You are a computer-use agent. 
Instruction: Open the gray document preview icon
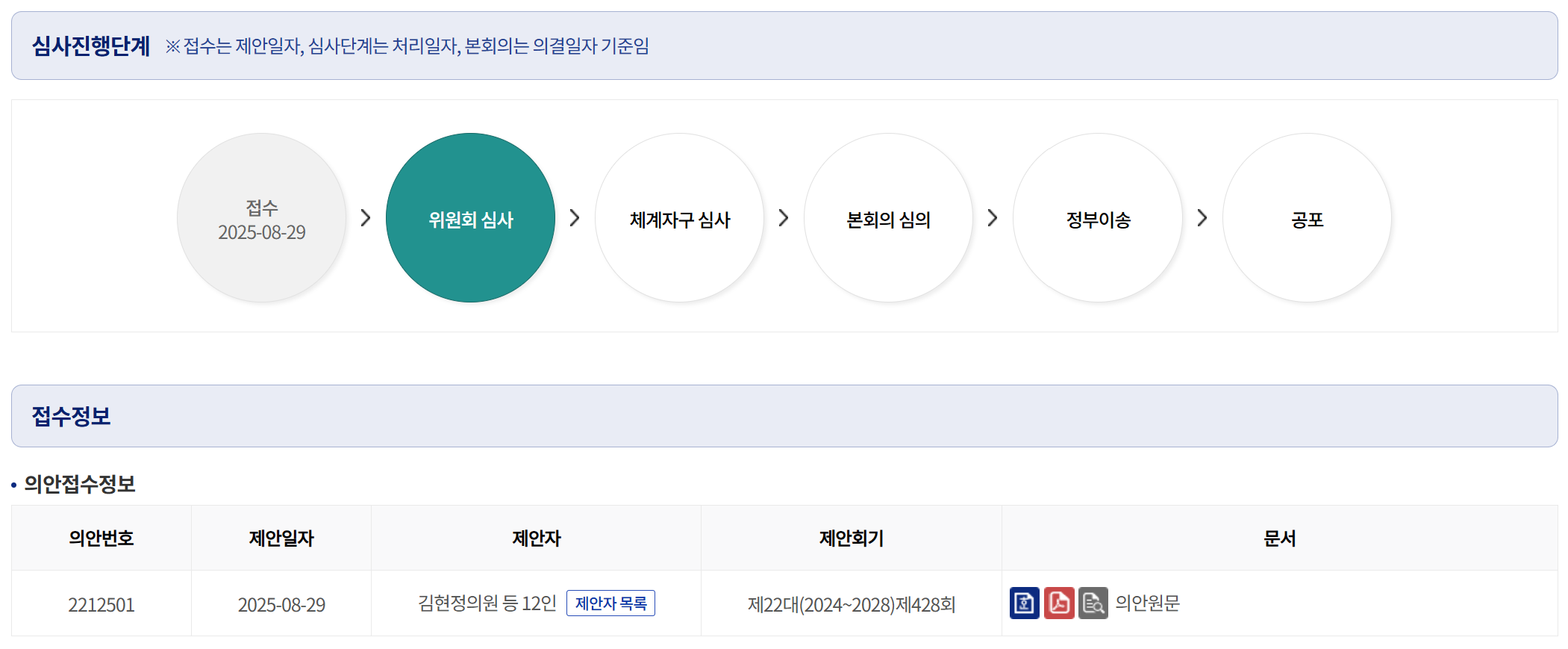click(1093, 603)
